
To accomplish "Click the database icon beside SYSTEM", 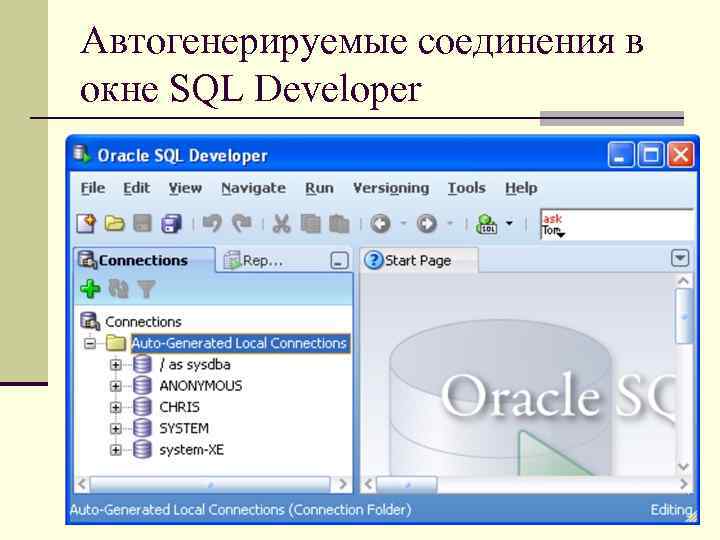I will pos(142,428).
